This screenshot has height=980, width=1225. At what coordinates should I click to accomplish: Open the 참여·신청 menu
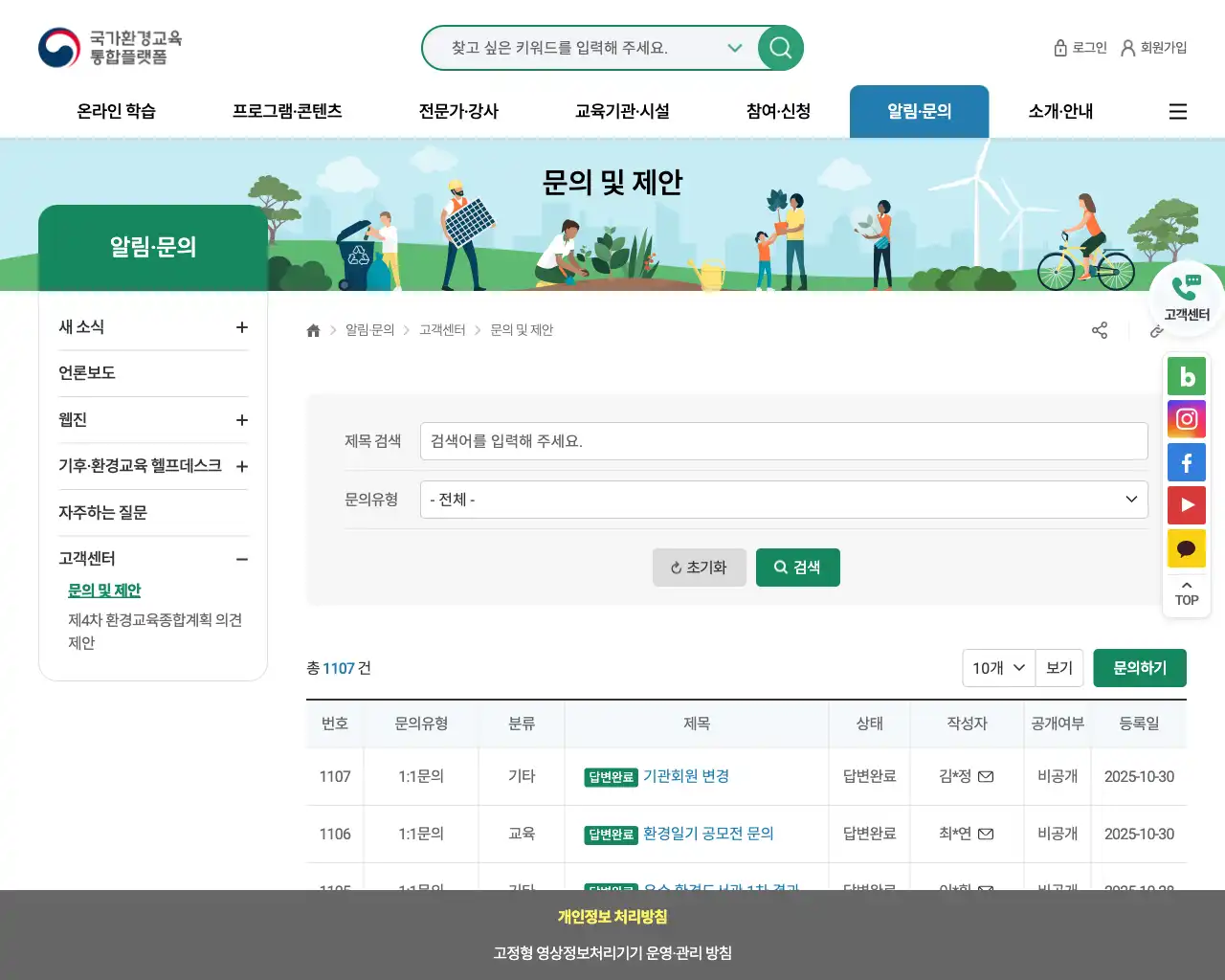pos(775,111)
